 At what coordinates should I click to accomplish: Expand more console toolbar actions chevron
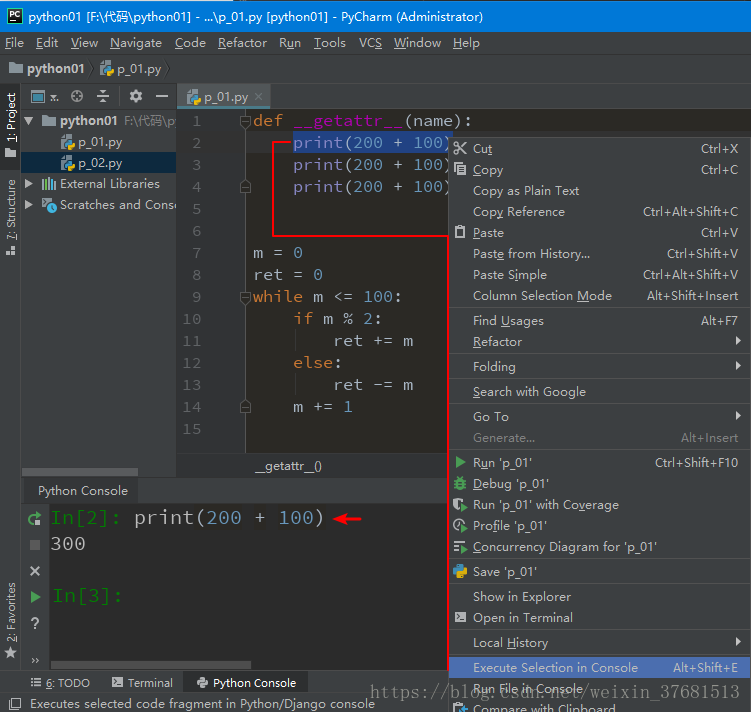[35, 660]
